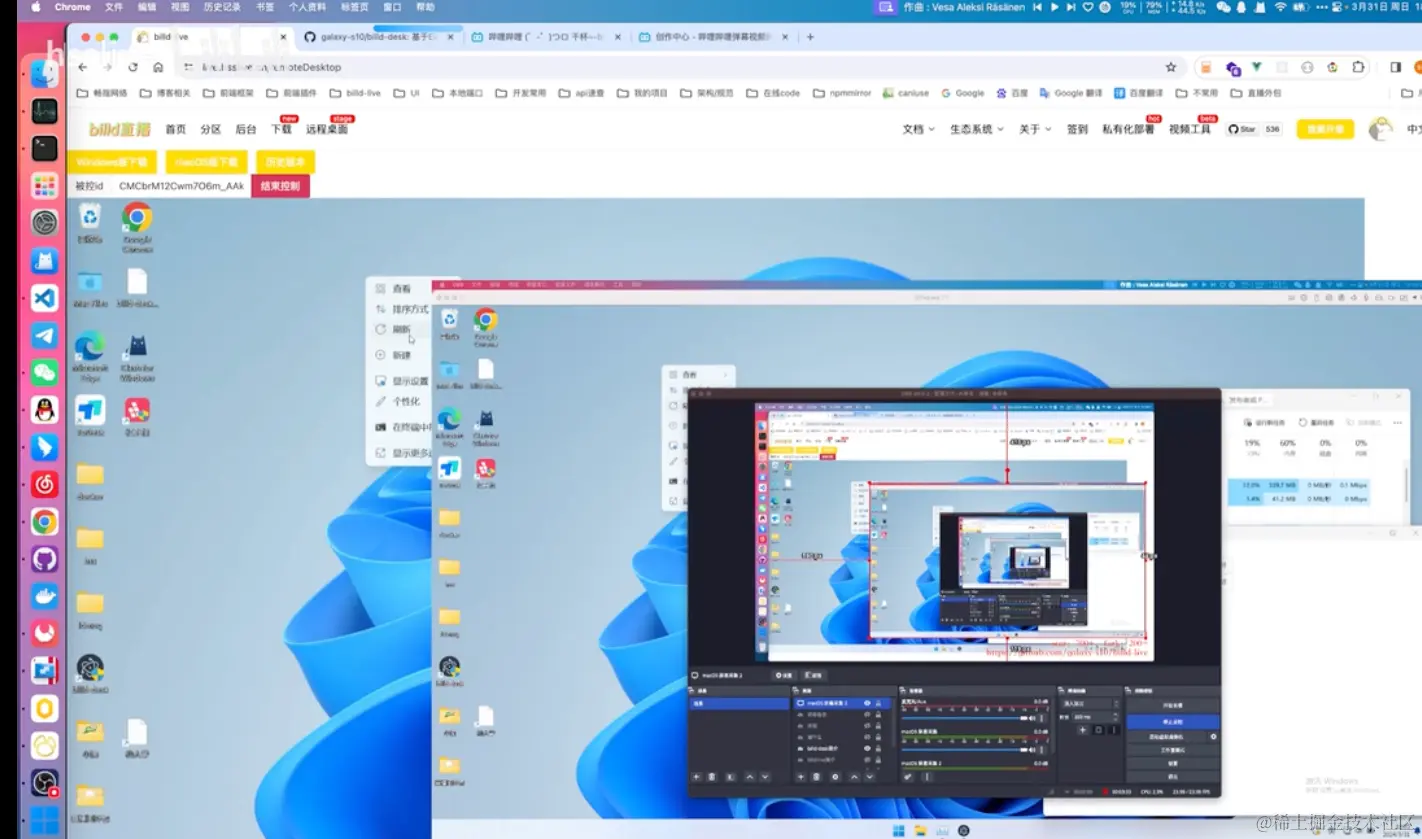The image size is (1422, 839).
Task: Expand the 文档 dropdown in site header
Action: 918,129
